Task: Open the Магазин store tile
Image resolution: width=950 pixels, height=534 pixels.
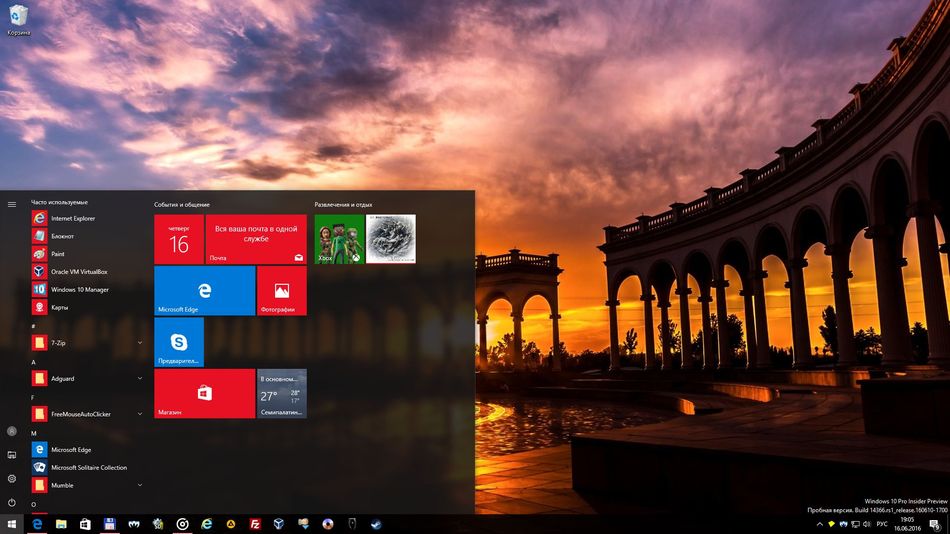Action: tap(205, 393)
